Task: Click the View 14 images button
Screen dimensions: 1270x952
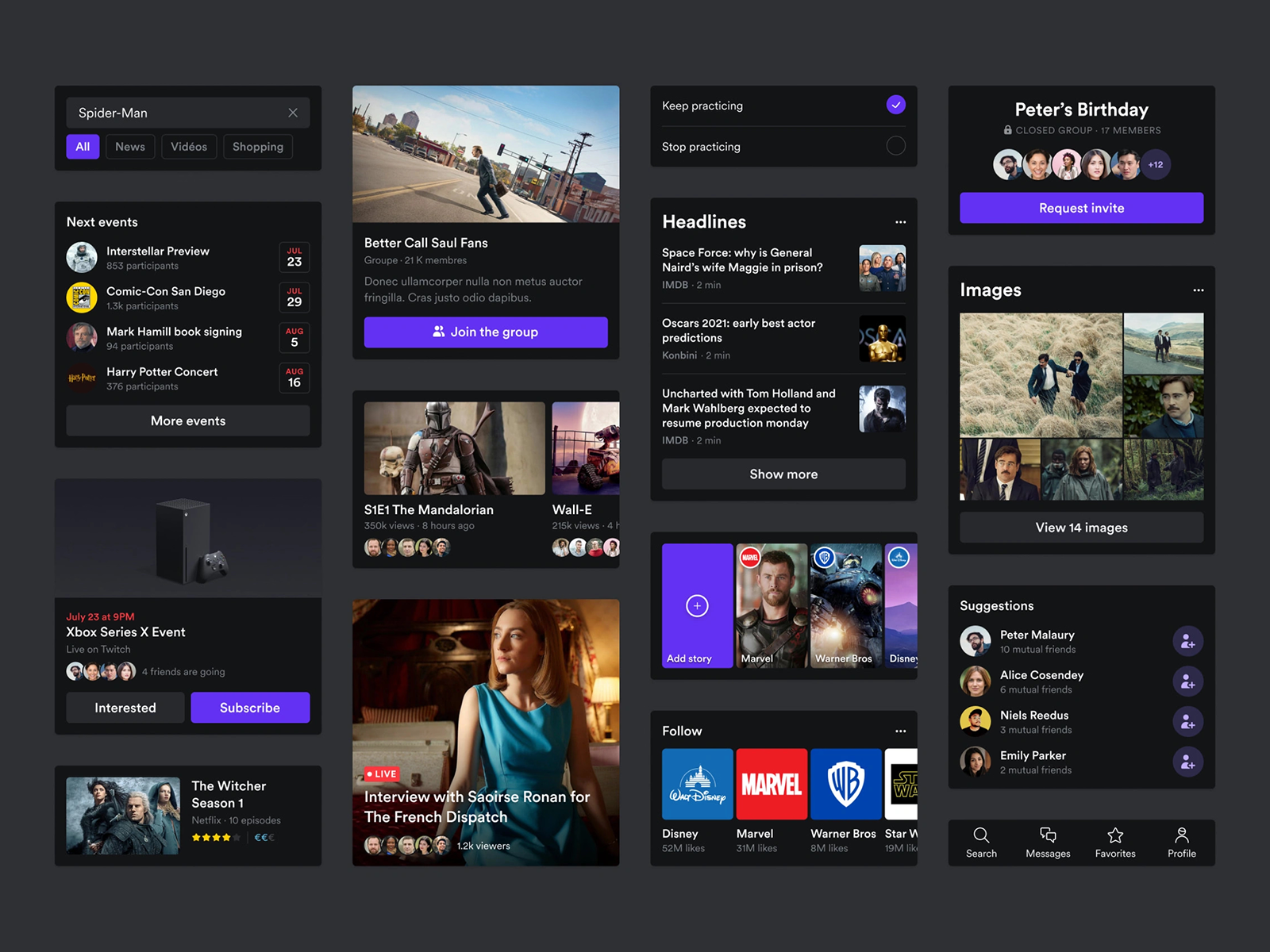Action: coord(1081,528)
